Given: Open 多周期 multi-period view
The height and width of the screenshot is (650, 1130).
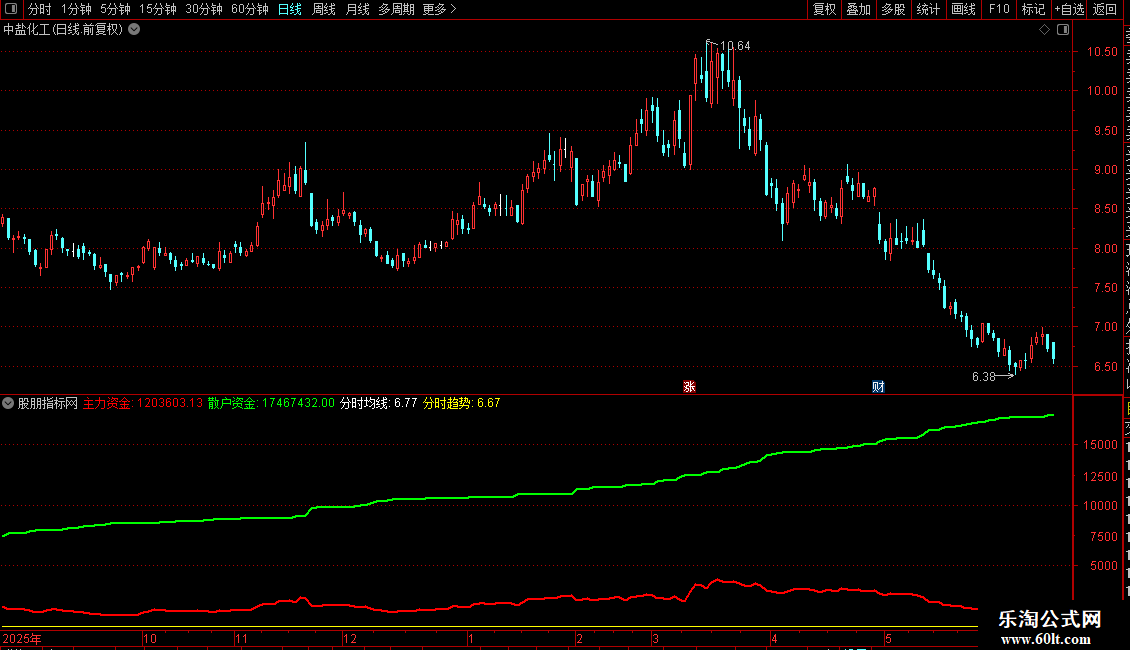Looking at the screenshot, I should tap(396, 9).
